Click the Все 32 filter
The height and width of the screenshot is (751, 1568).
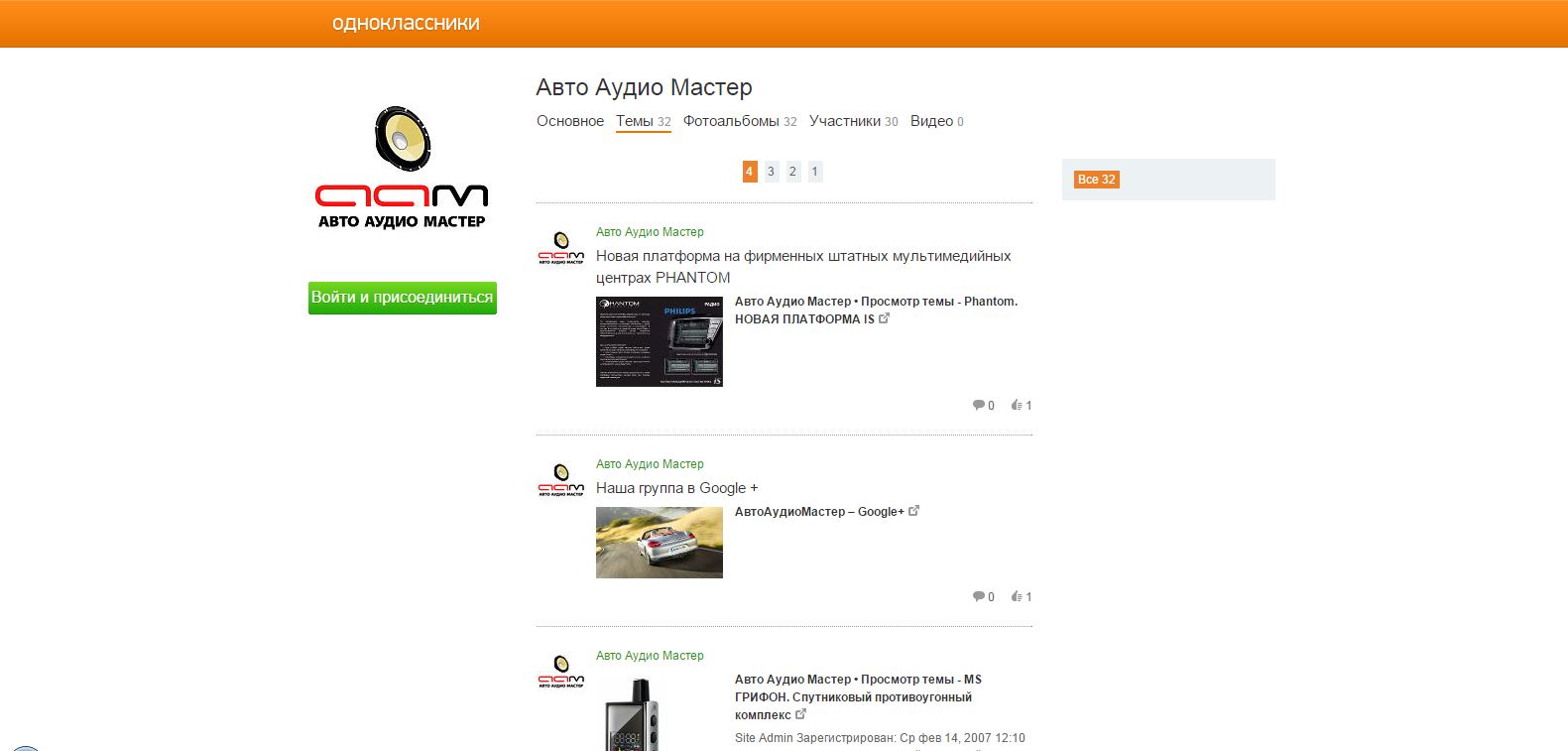(1096, 180)
